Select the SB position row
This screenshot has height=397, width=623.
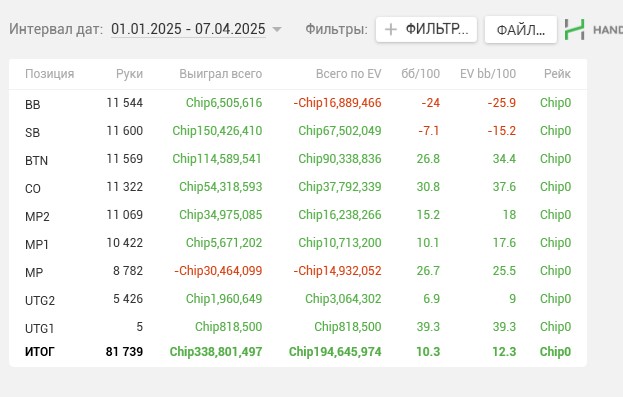(x=298, y=131)
